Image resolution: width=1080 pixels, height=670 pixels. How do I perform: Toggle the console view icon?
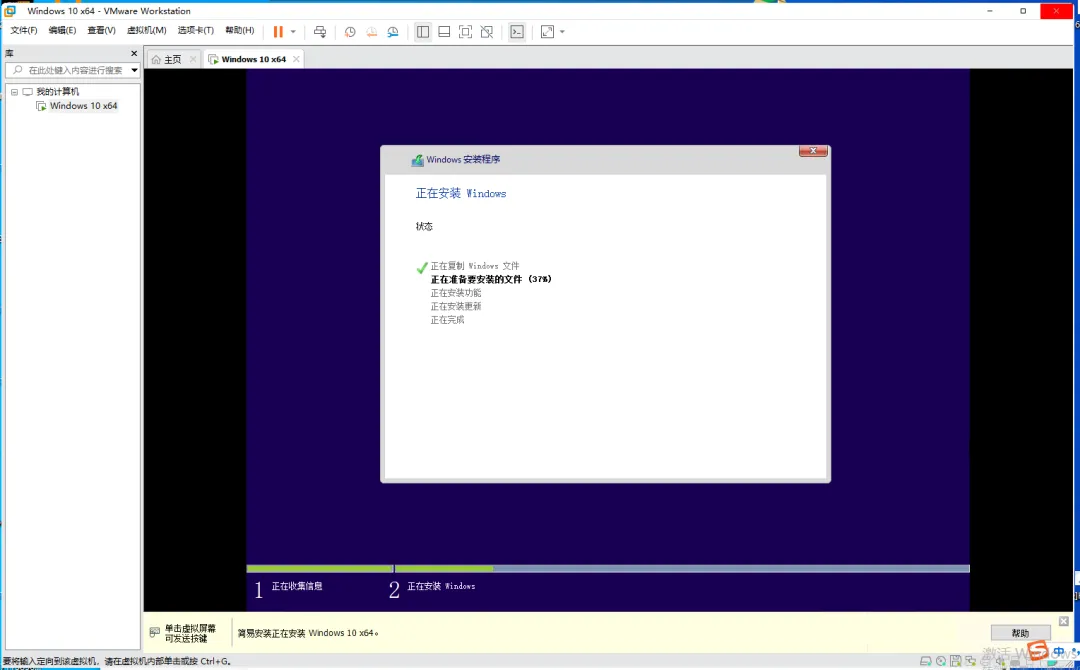pos(517,32)
